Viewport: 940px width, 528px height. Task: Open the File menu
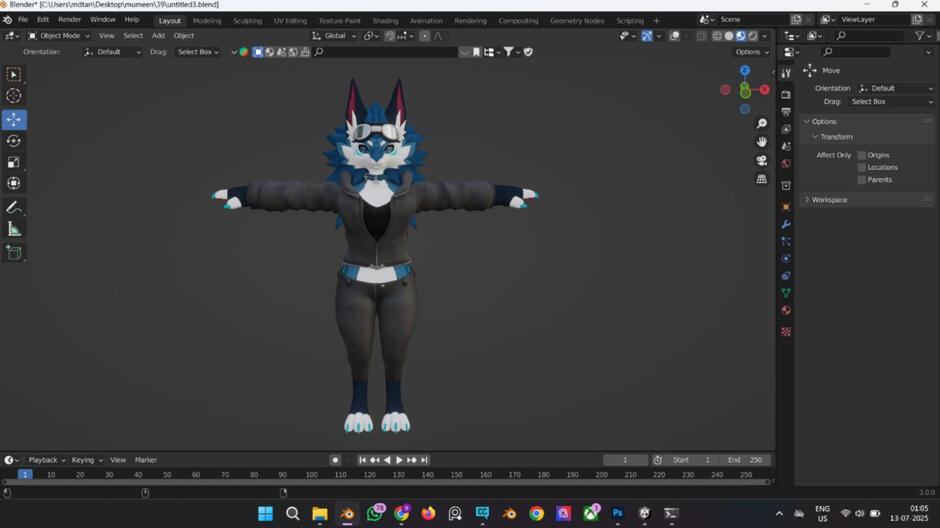23,20
